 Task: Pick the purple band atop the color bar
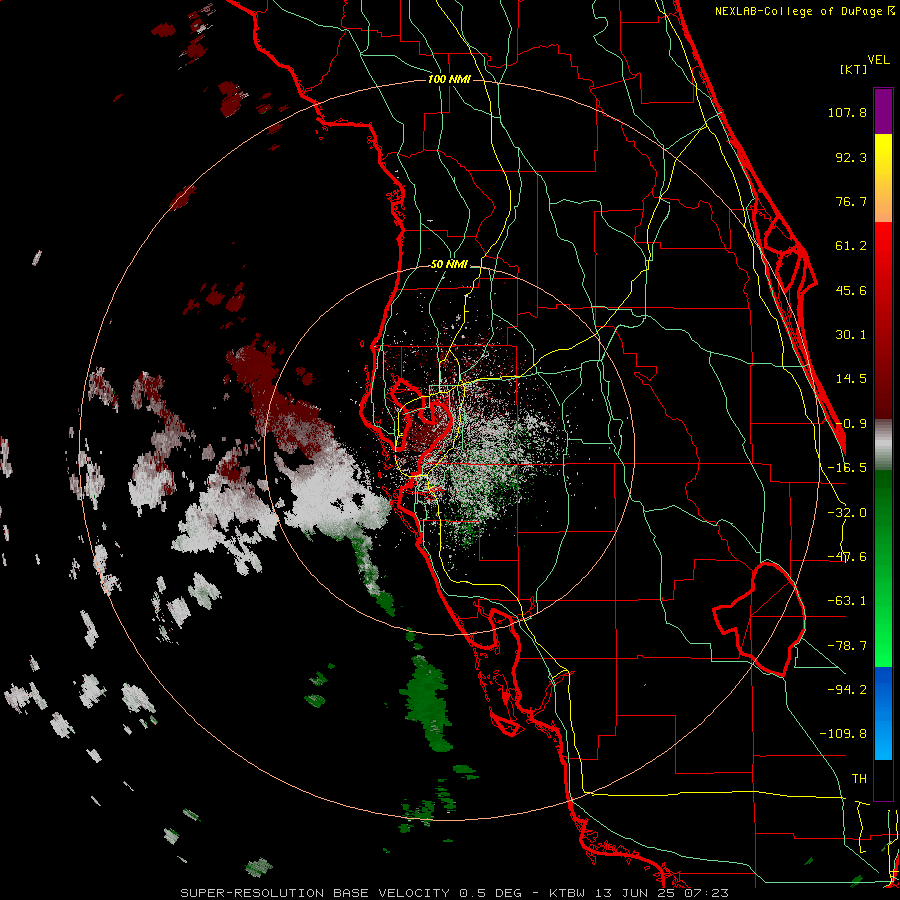tap(883, 111)
